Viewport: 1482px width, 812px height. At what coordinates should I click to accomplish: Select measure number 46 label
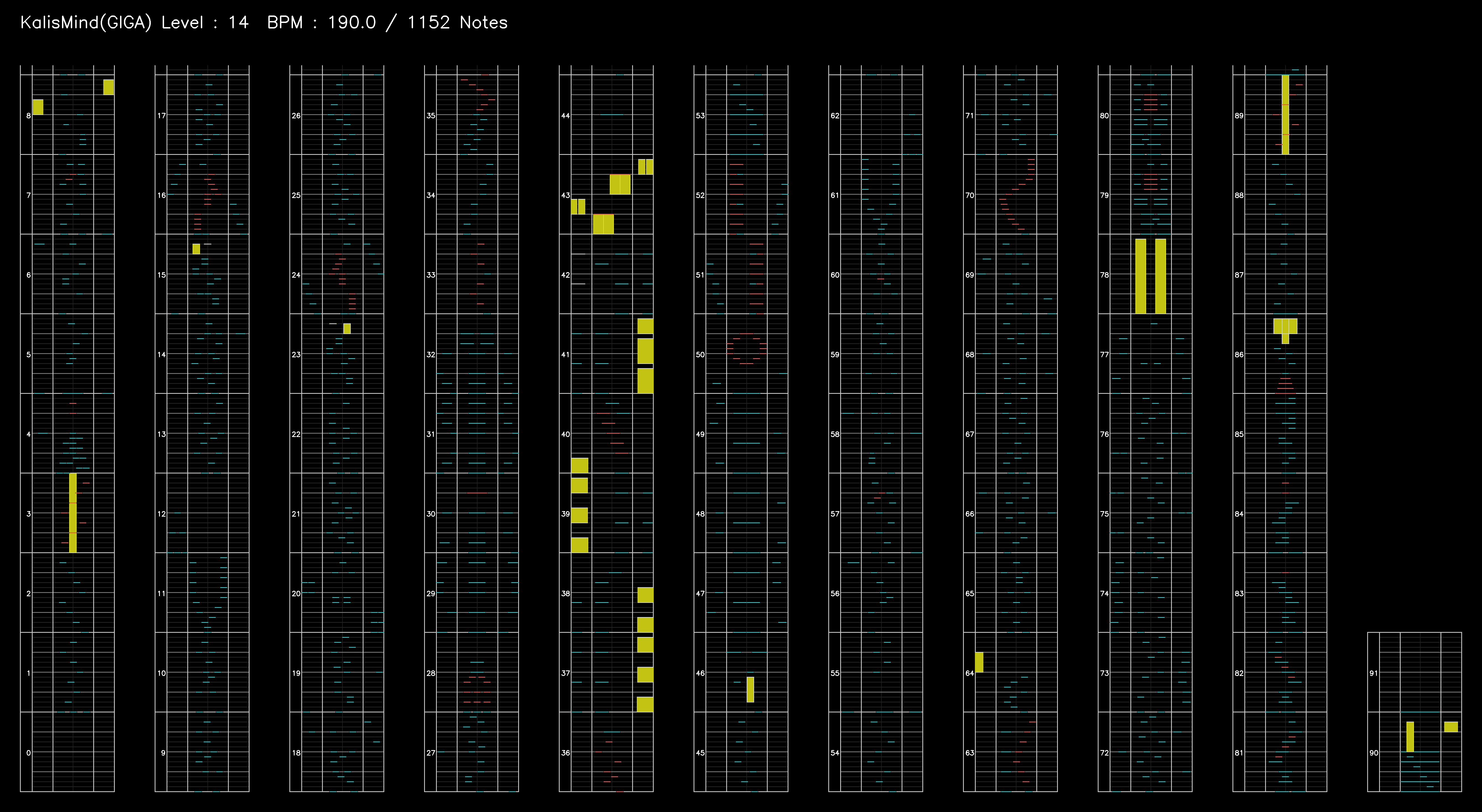point(700,673)
